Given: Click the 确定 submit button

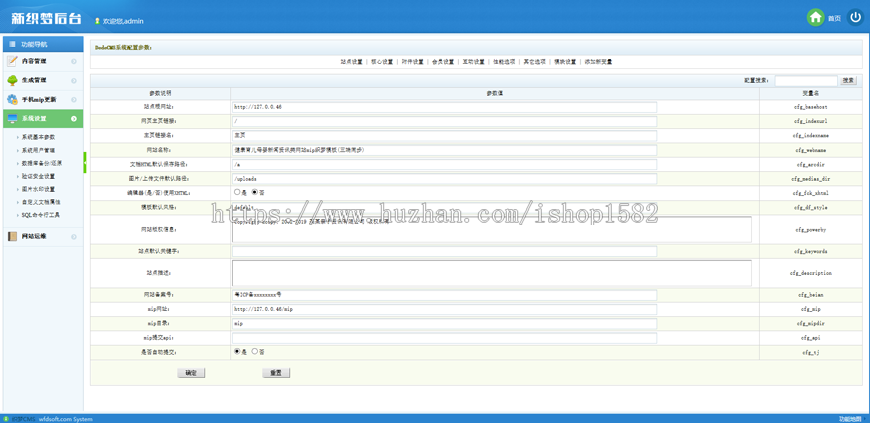Looking at the screenshot, I should (191, 373).
